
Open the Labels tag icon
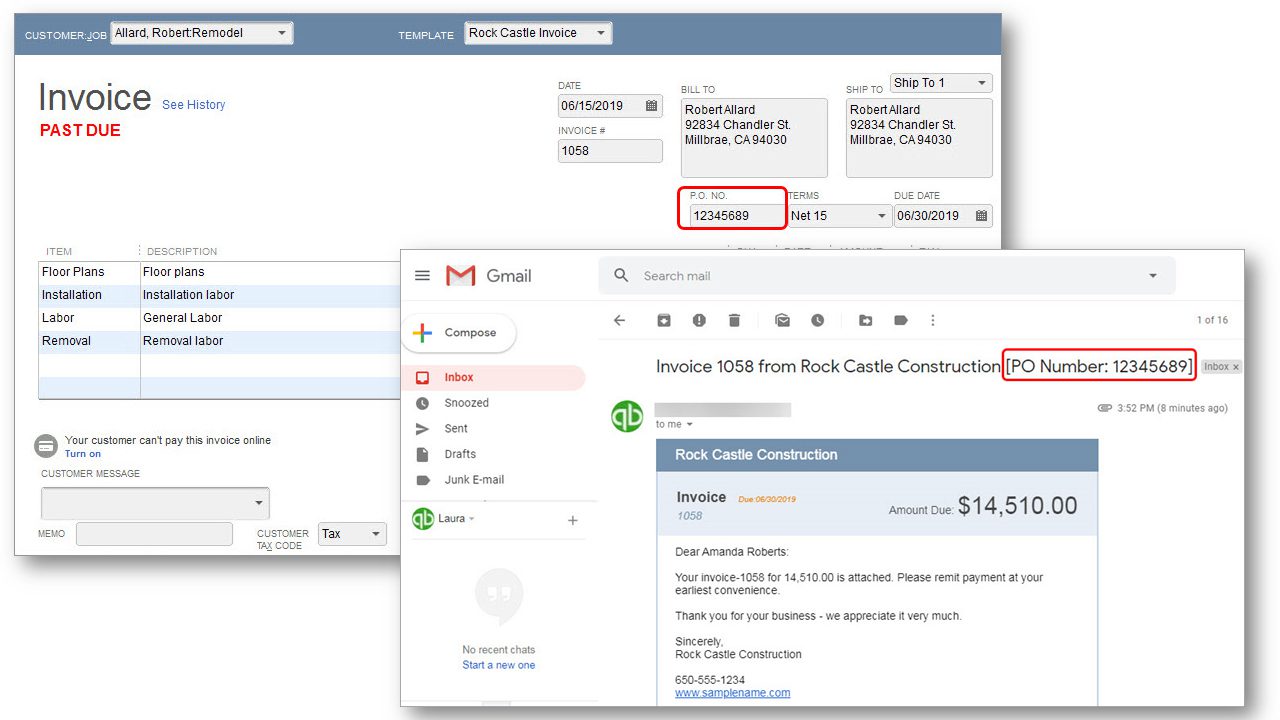tap(900, 320)
